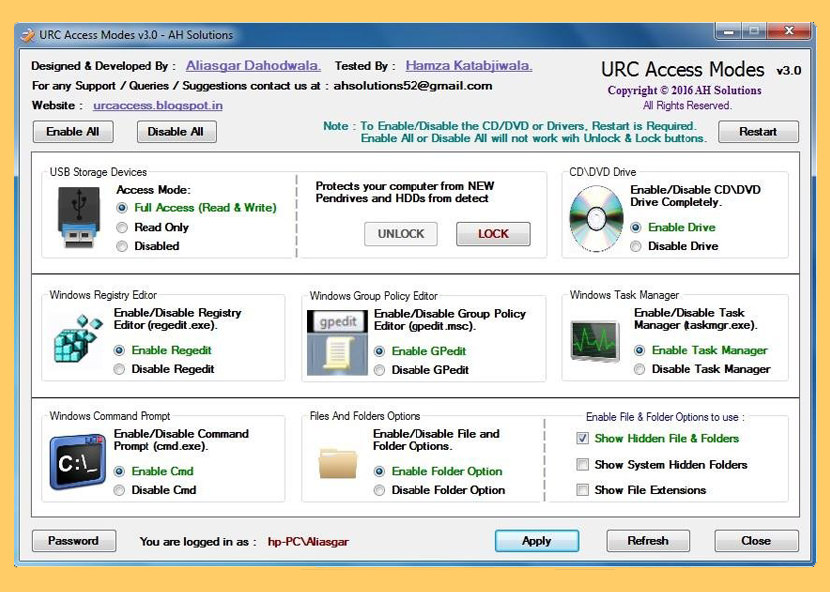The width and height of the screenshot is (830, 592).
Task: Select Disable Task Manager option
Action: pos(640,369)
